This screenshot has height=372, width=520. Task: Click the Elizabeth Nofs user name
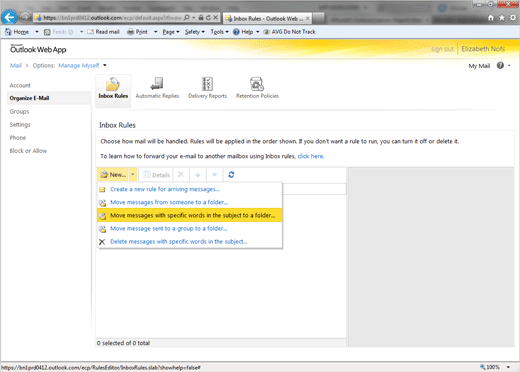[x=483, y=49]
